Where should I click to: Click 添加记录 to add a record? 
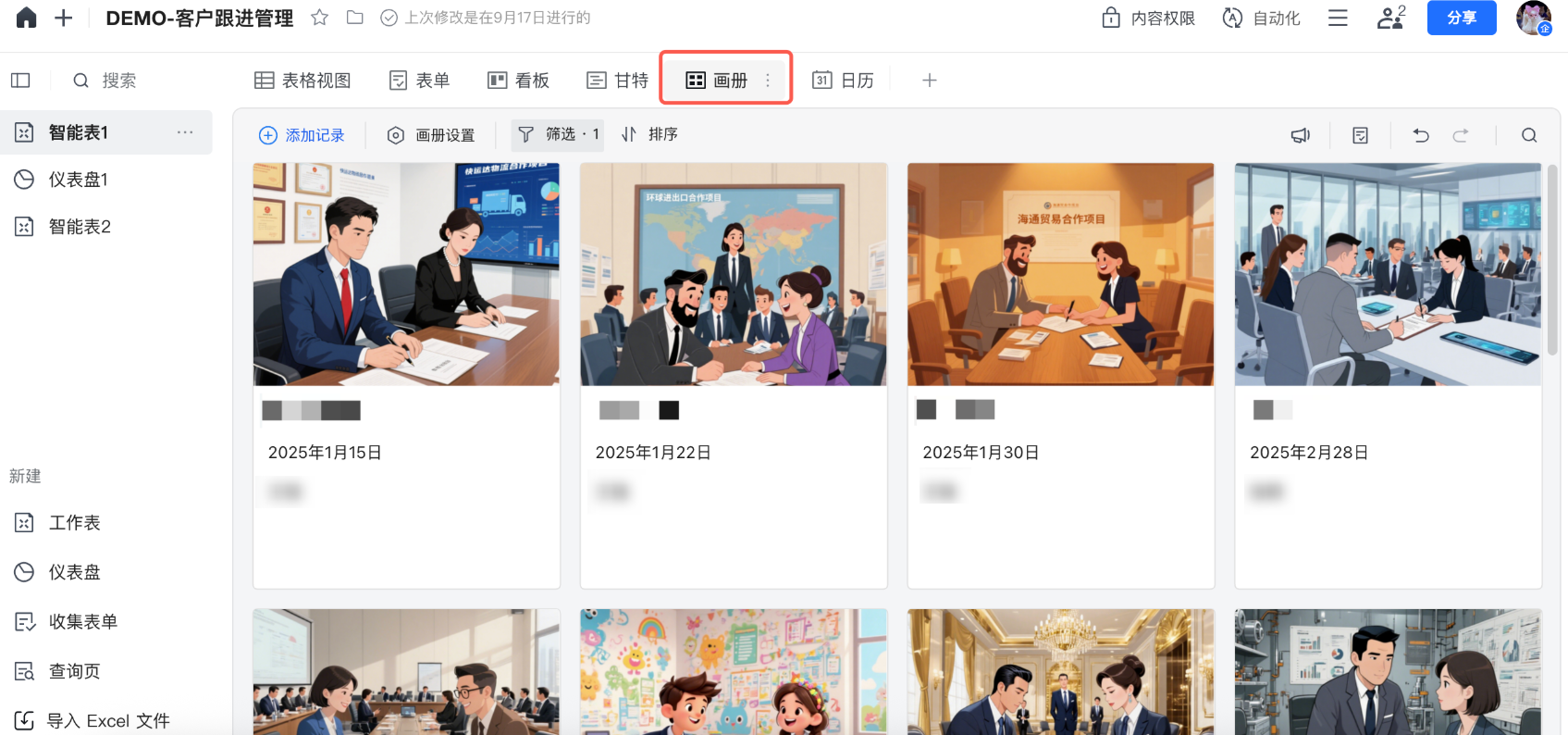coord(302,135)
